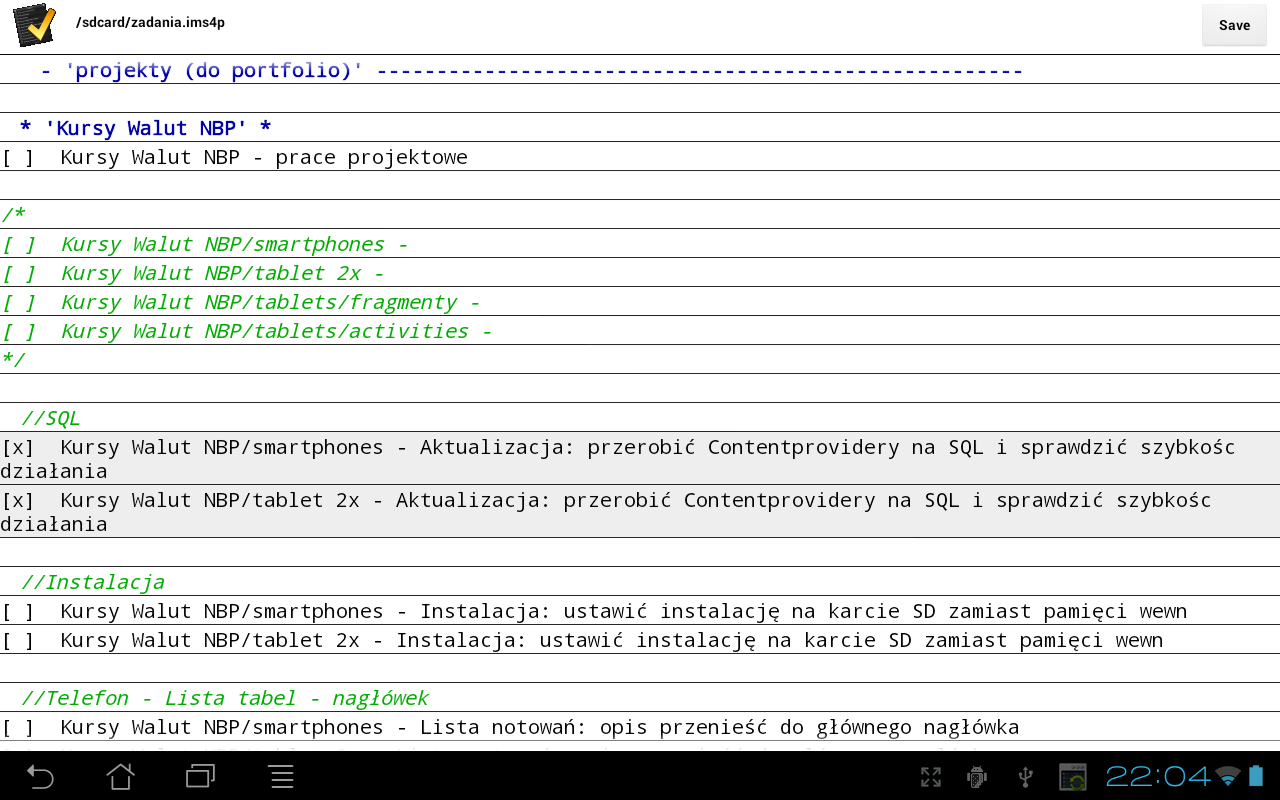Tap the /sdcard/zadania.ims4p file path
Screen dimensions: 1280x800
[150, 22]
